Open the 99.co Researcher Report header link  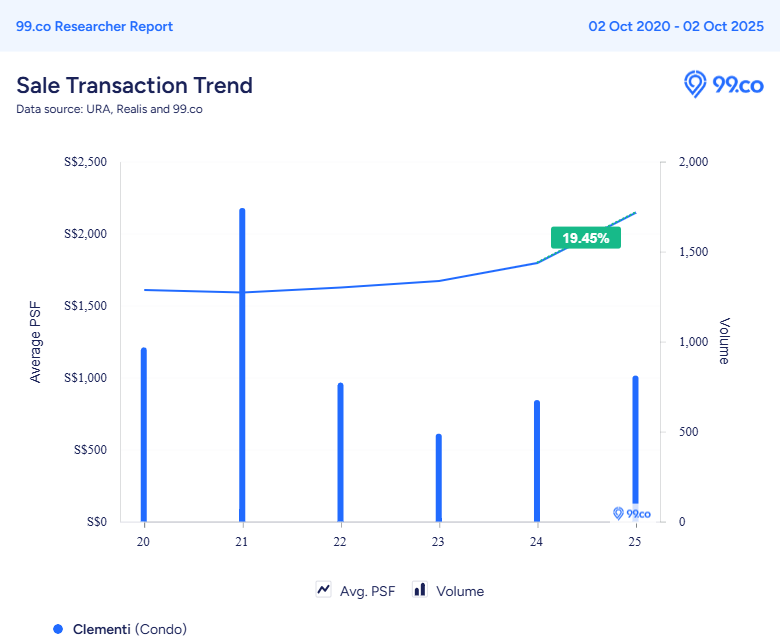click(94, 26)
